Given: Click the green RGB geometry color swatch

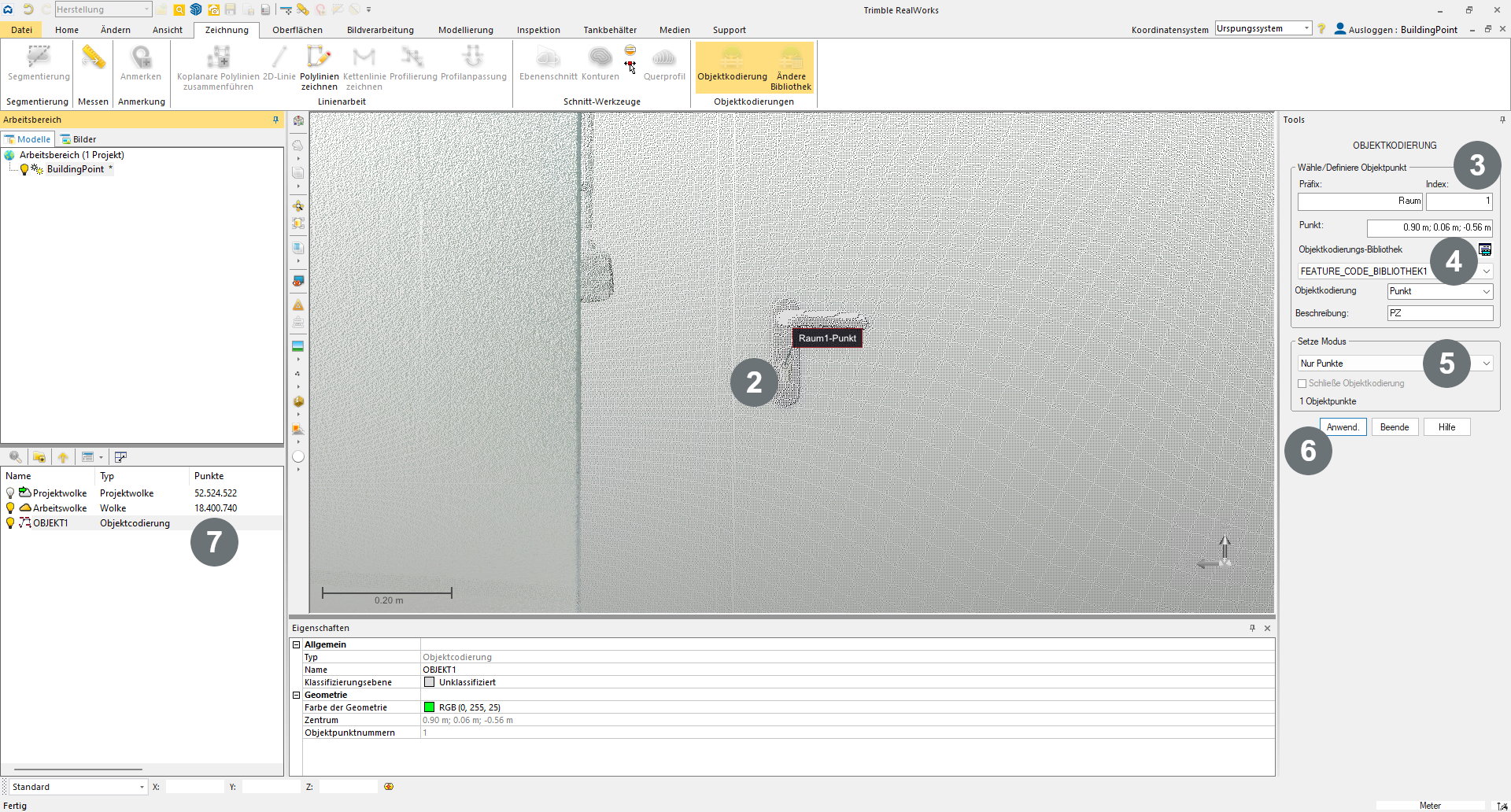Looking at the screenshot, I should (429, 707).
